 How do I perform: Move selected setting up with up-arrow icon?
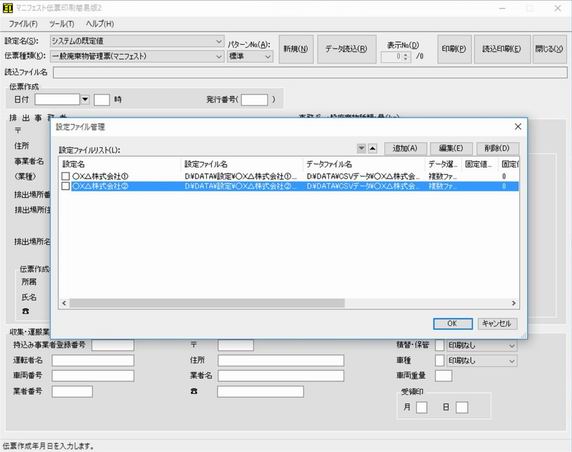[372, 148]
